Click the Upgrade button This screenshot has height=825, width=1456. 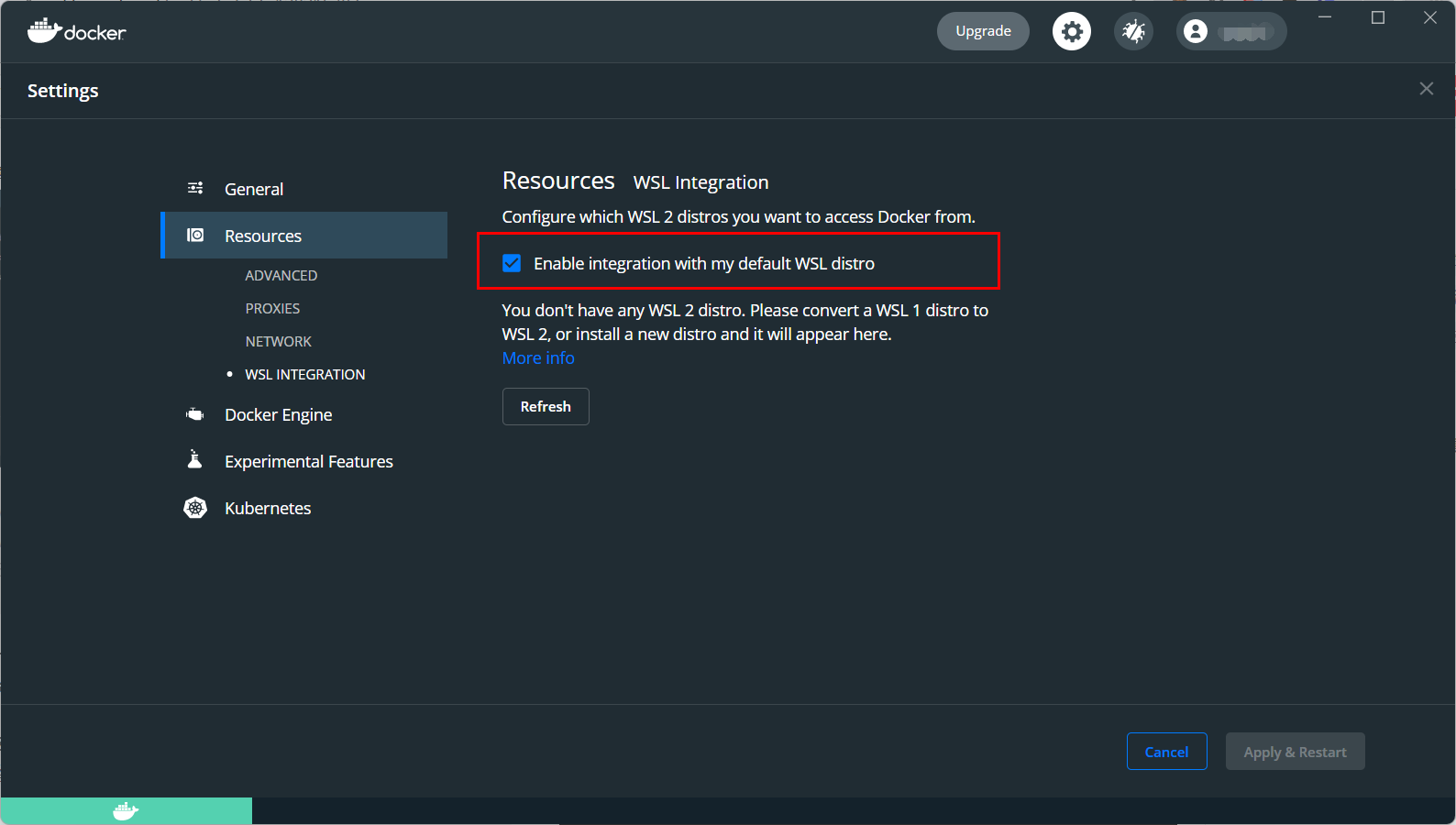(x=983, y=31)
